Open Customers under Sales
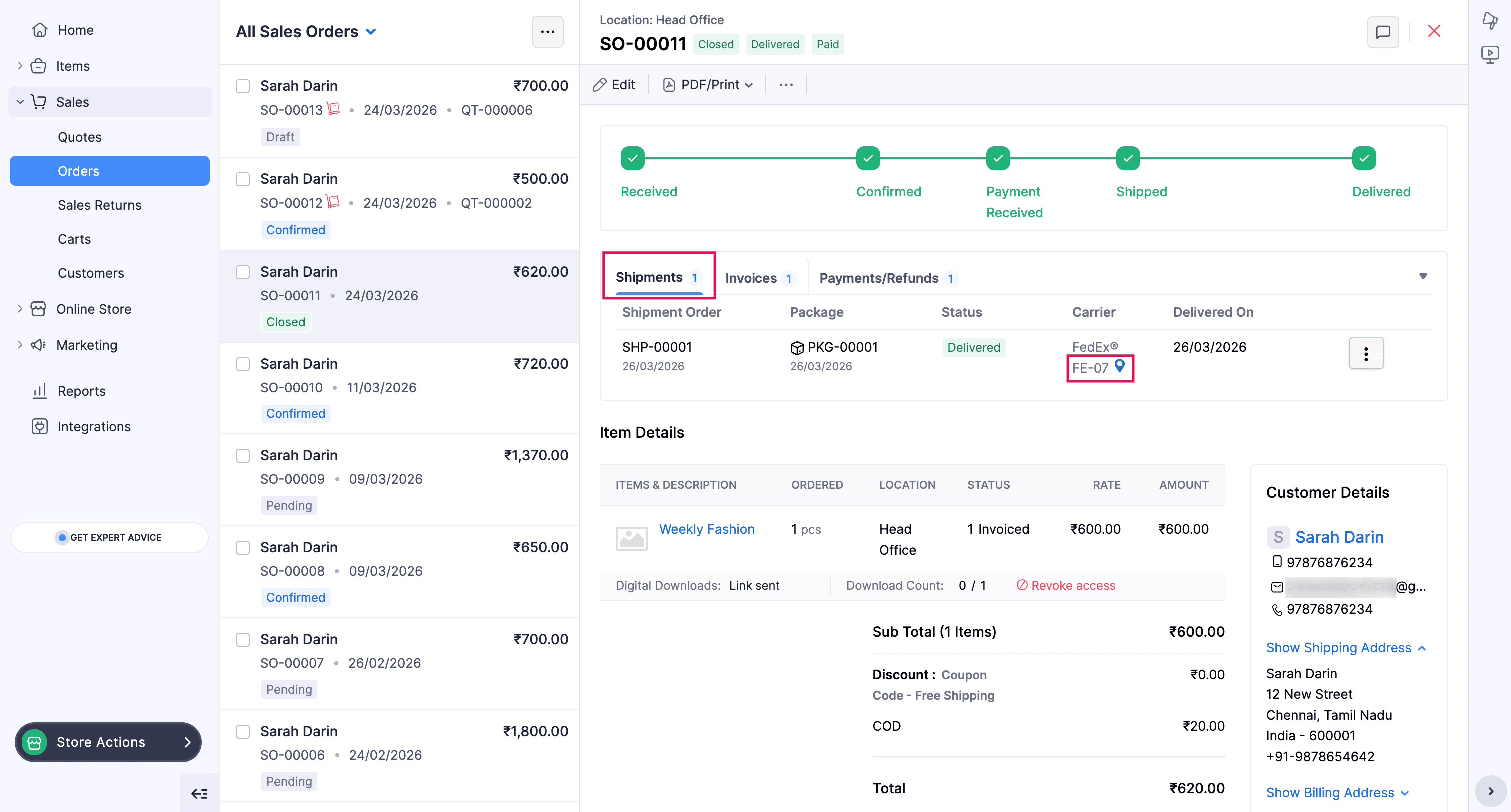Image resolution: width=1511 pixels, height=812 pixels. coord(91,273)
